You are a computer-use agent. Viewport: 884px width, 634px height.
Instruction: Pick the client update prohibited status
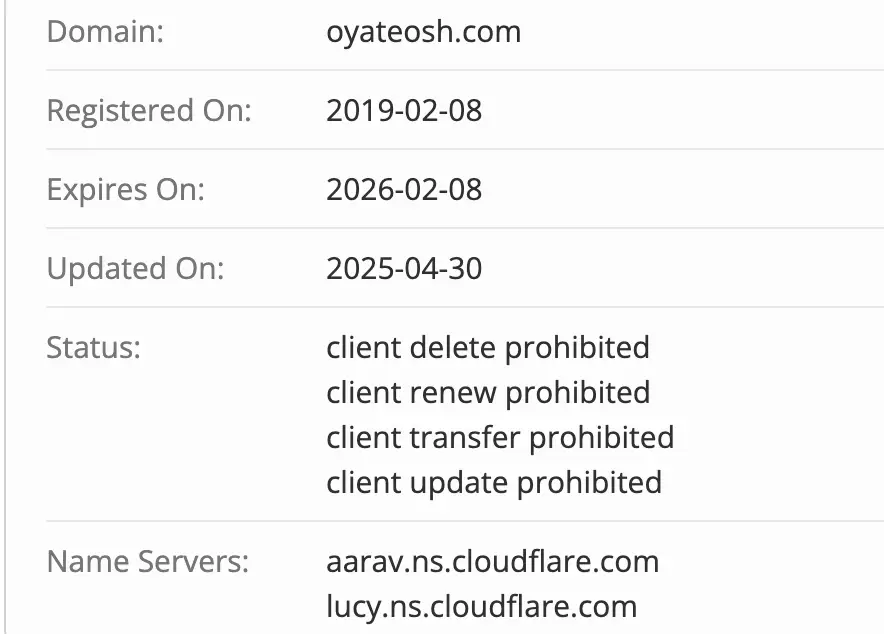(x=493, y=482)
